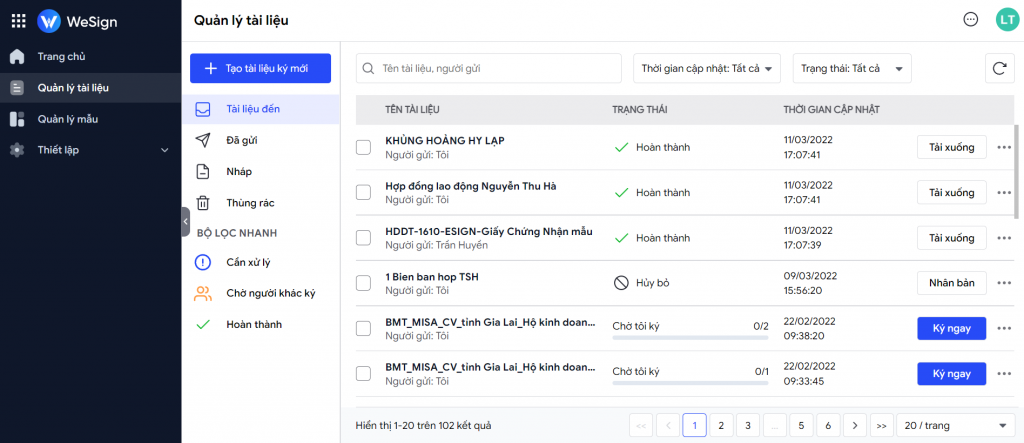Click the 0/2 signing progress bar
Viewport: 1024px width, 443px height.
[690, 338]
